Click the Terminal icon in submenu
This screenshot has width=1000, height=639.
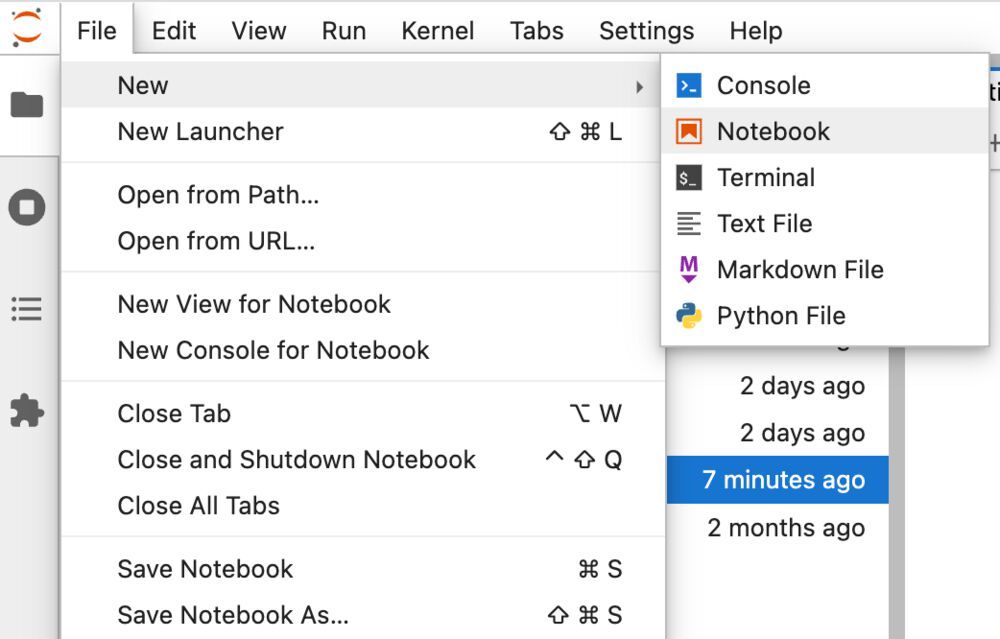point(689,178)
